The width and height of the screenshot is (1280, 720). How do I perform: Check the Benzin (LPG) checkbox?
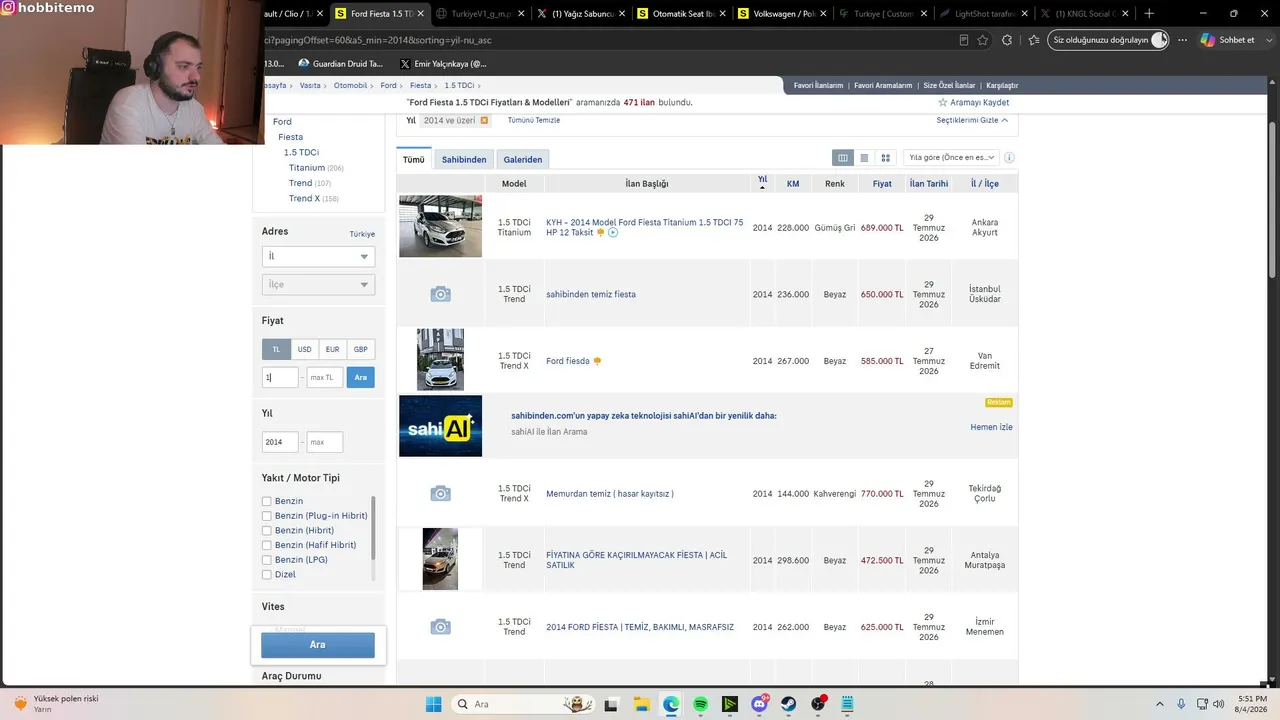click(267, 560)
